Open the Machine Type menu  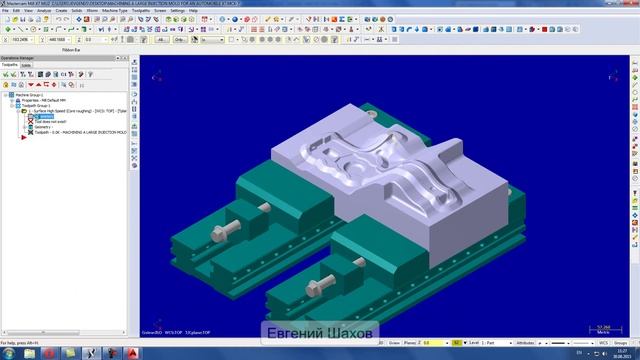[x=115, y=11]
